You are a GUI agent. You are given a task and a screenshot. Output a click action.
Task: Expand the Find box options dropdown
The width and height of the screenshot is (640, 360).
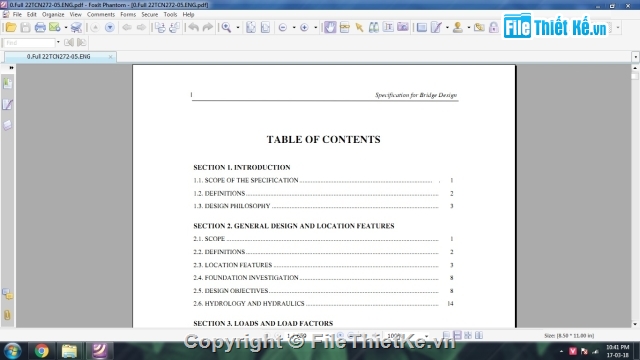click(x=58, y=42)
